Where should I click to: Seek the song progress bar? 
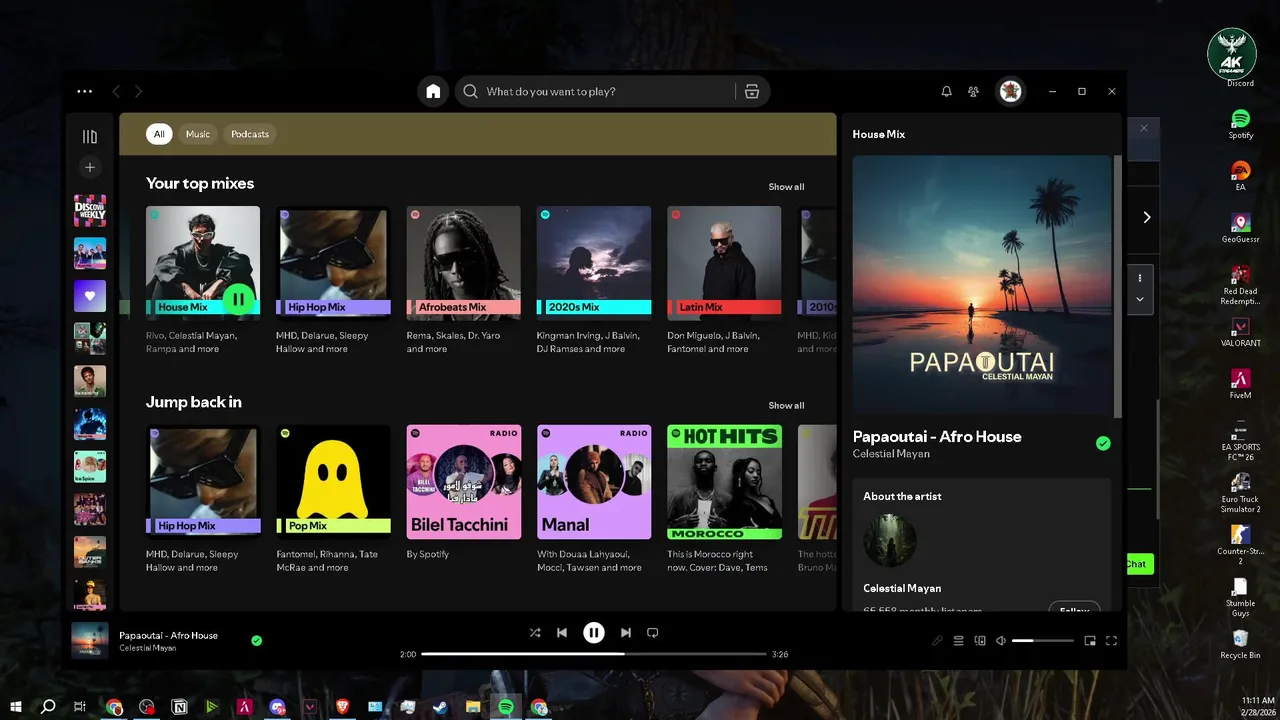(594, 654)
